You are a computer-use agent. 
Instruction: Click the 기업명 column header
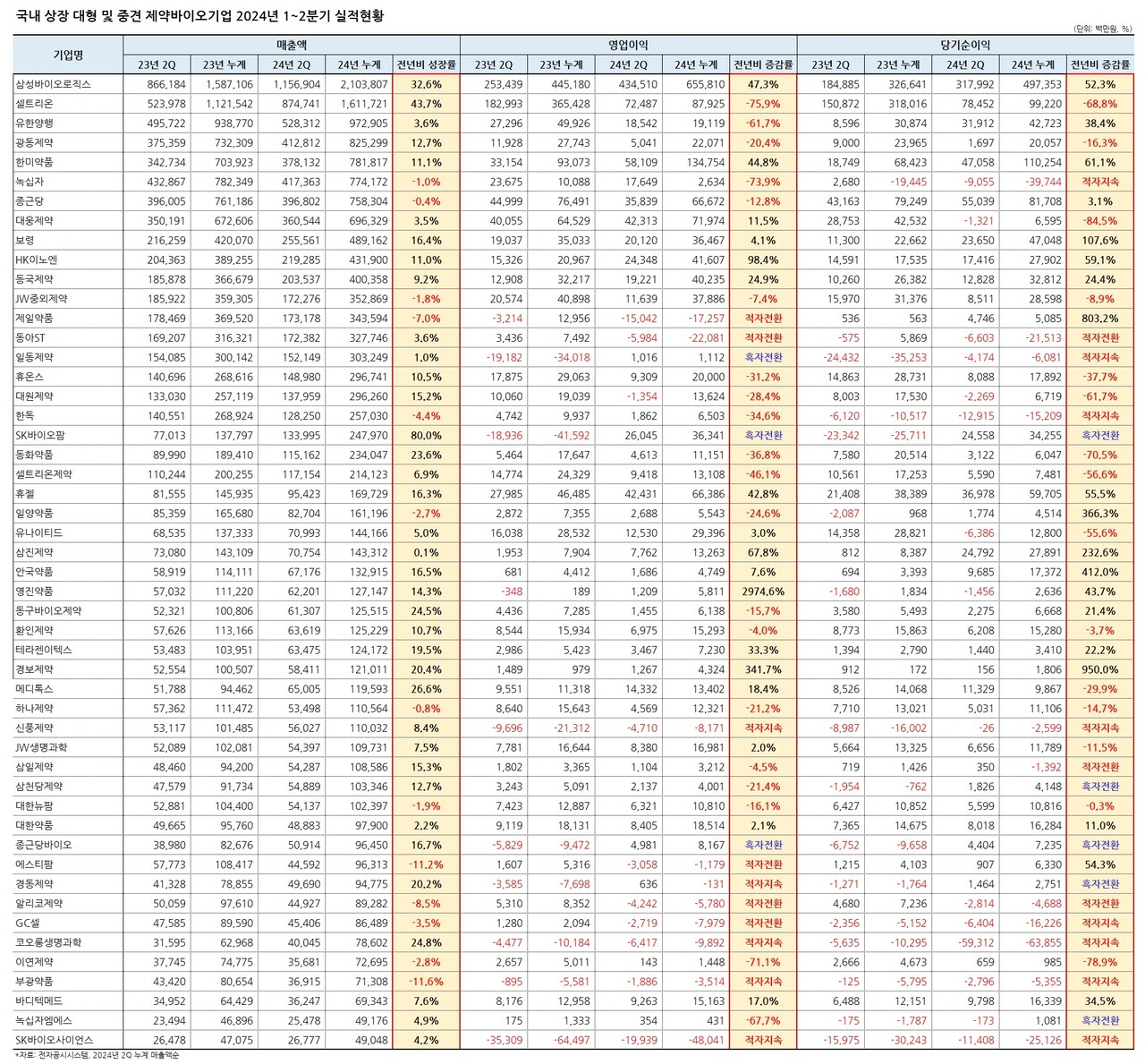pos(68,55)
